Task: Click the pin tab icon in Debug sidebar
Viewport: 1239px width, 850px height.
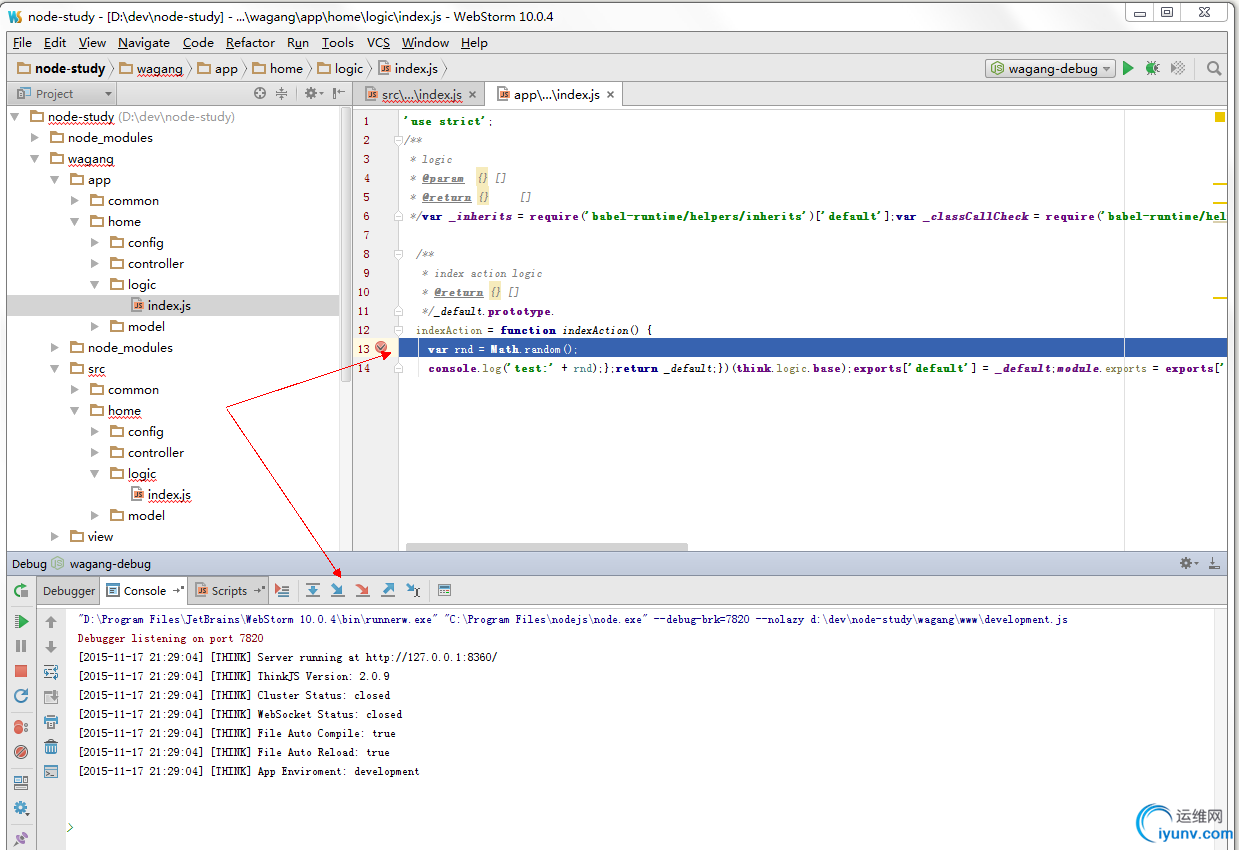Action: [21, 838]
